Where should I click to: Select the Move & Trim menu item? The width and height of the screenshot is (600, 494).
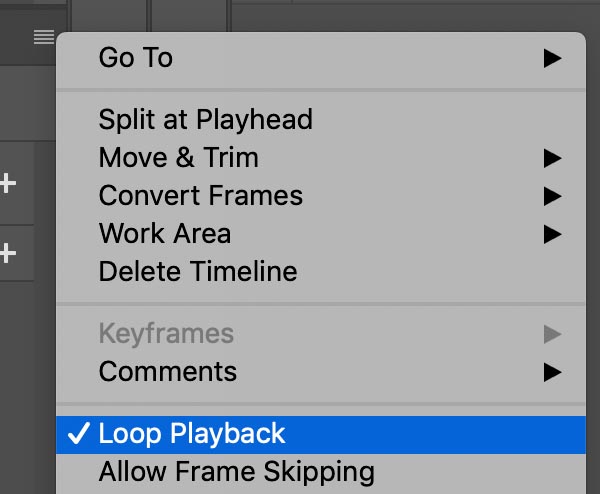coord(321,158)
